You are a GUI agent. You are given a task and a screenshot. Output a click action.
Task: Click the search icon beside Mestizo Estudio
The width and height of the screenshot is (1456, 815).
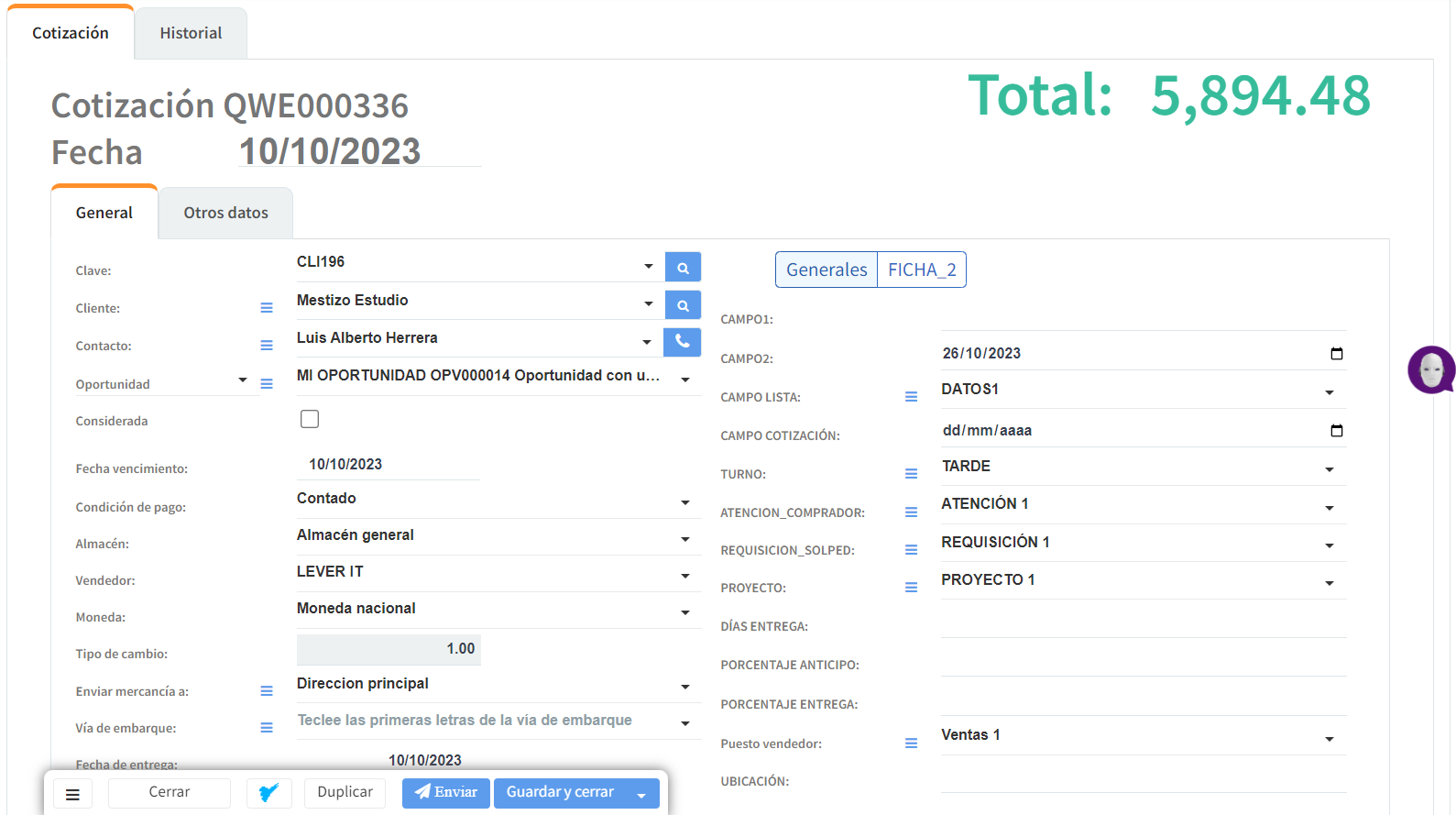tap(683, 305)
